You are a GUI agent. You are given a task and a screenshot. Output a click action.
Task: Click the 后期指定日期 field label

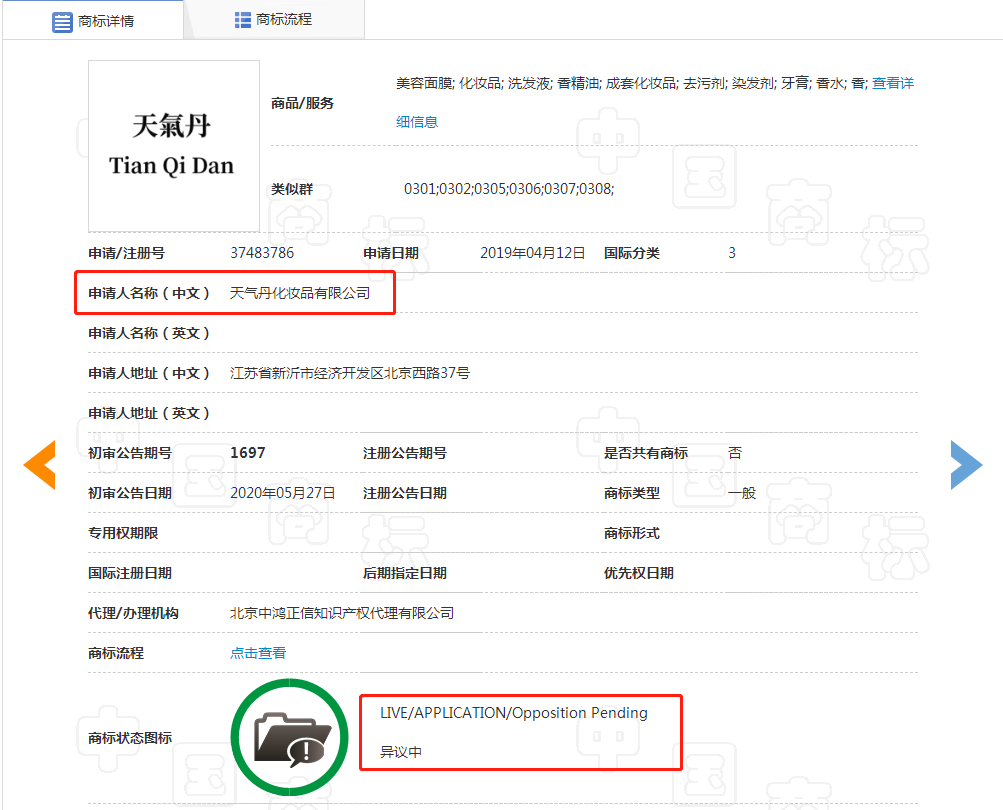point(405,573)
